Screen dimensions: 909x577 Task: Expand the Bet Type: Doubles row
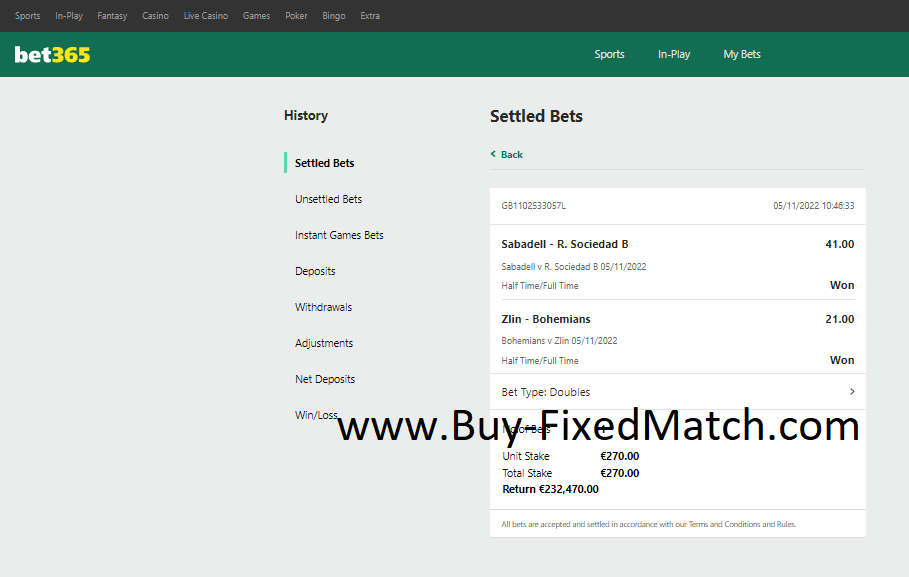pyautogui.click(x=851, y=392)
